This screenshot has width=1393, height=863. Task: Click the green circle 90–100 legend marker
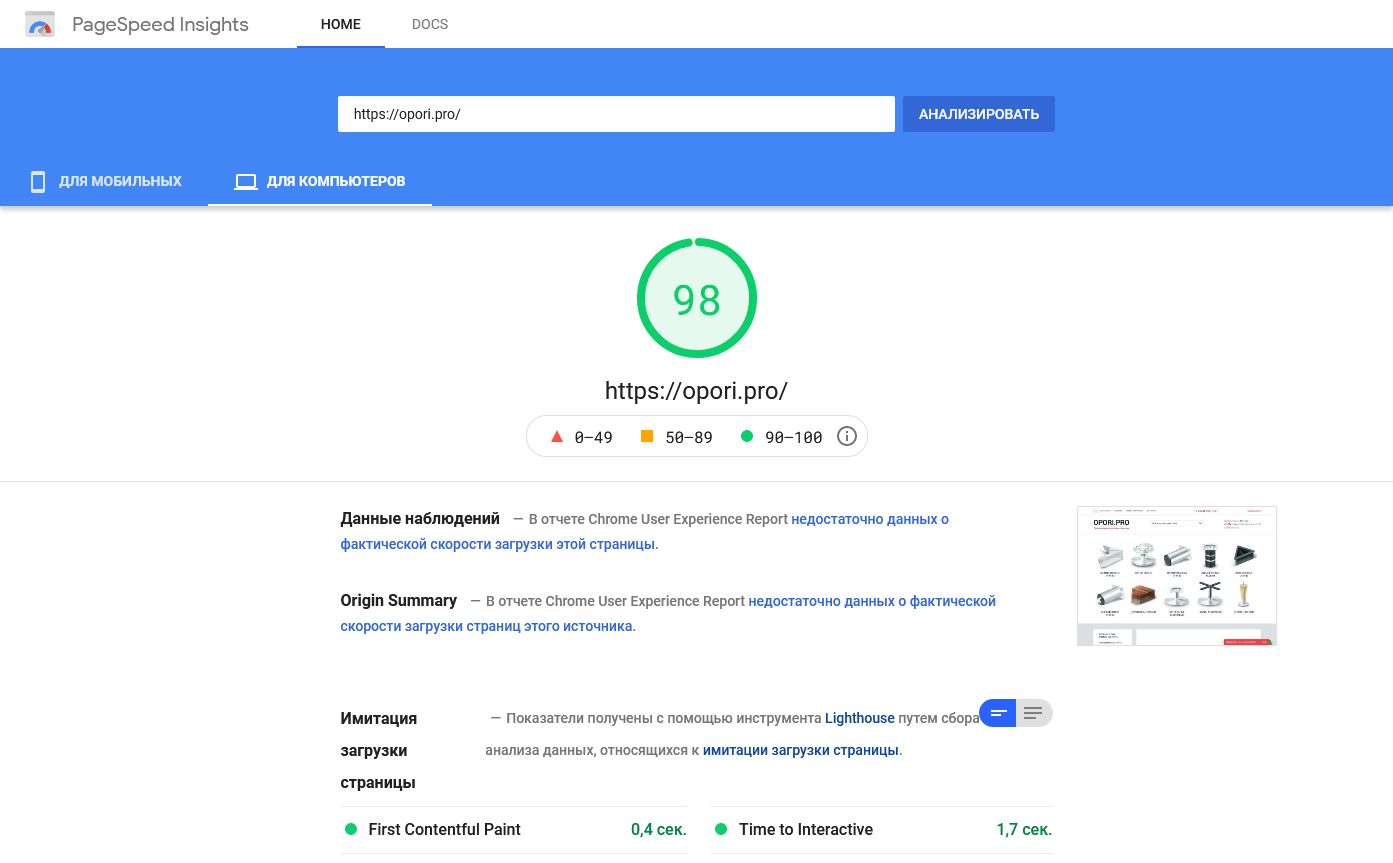tap(746, 436)
